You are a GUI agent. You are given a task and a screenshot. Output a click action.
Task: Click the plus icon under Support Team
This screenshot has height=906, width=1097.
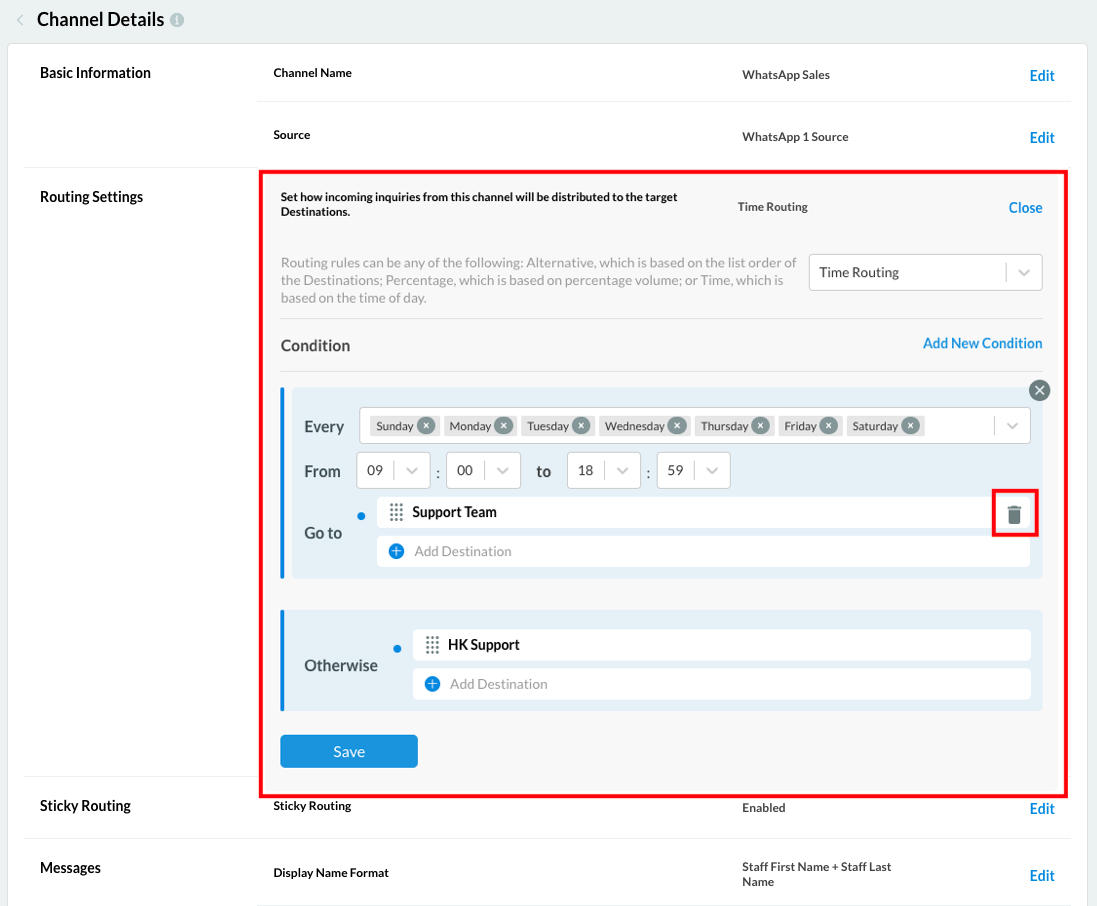point(396,551)
